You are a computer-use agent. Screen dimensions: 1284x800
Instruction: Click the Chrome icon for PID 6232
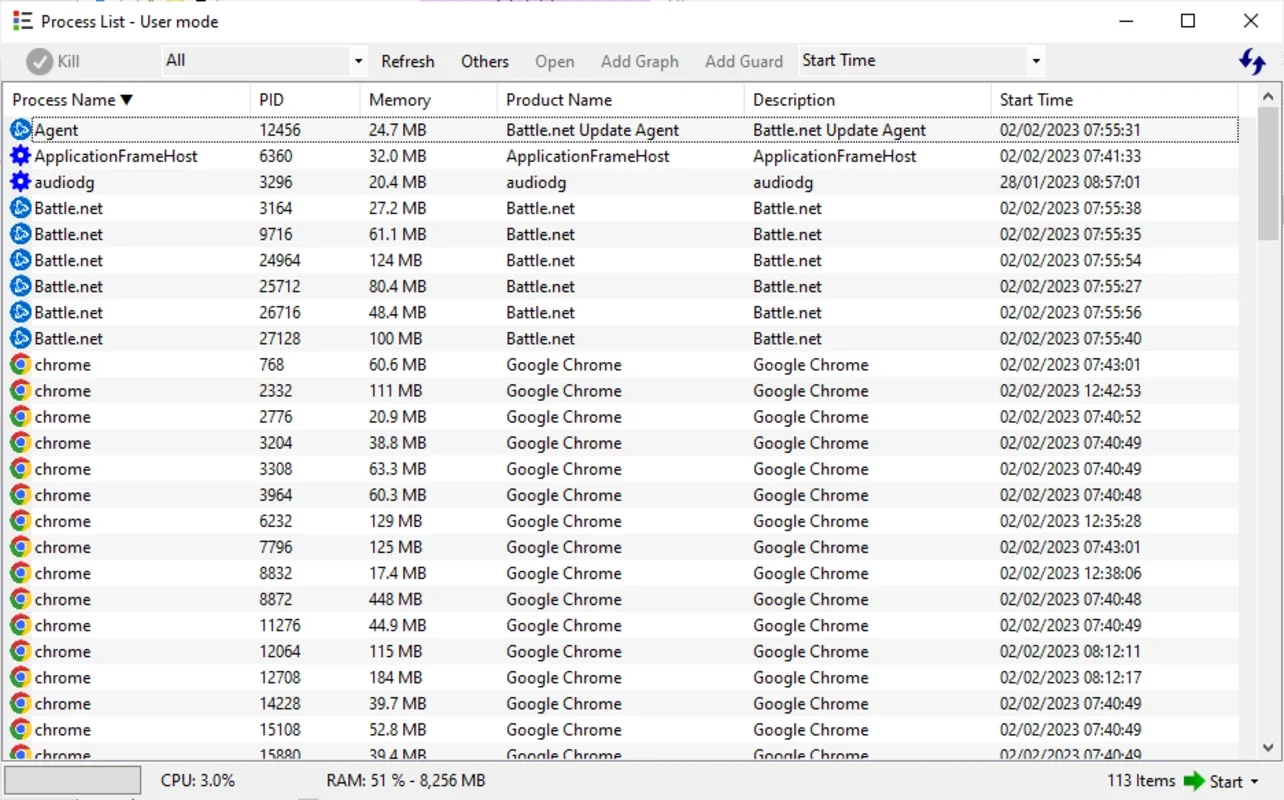[21, 520]
